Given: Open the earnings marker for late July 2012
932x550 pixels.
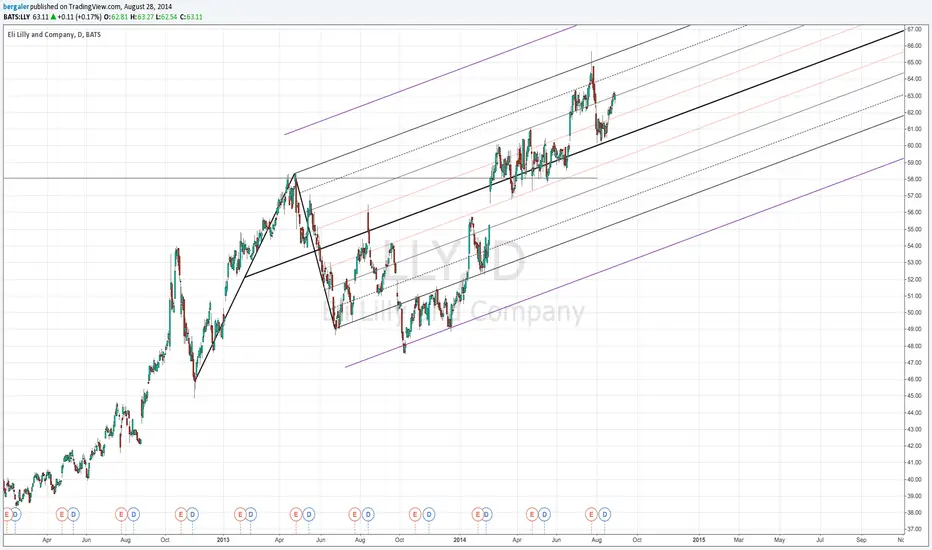Looking at the screenshot, I should (x=121, y=514).
